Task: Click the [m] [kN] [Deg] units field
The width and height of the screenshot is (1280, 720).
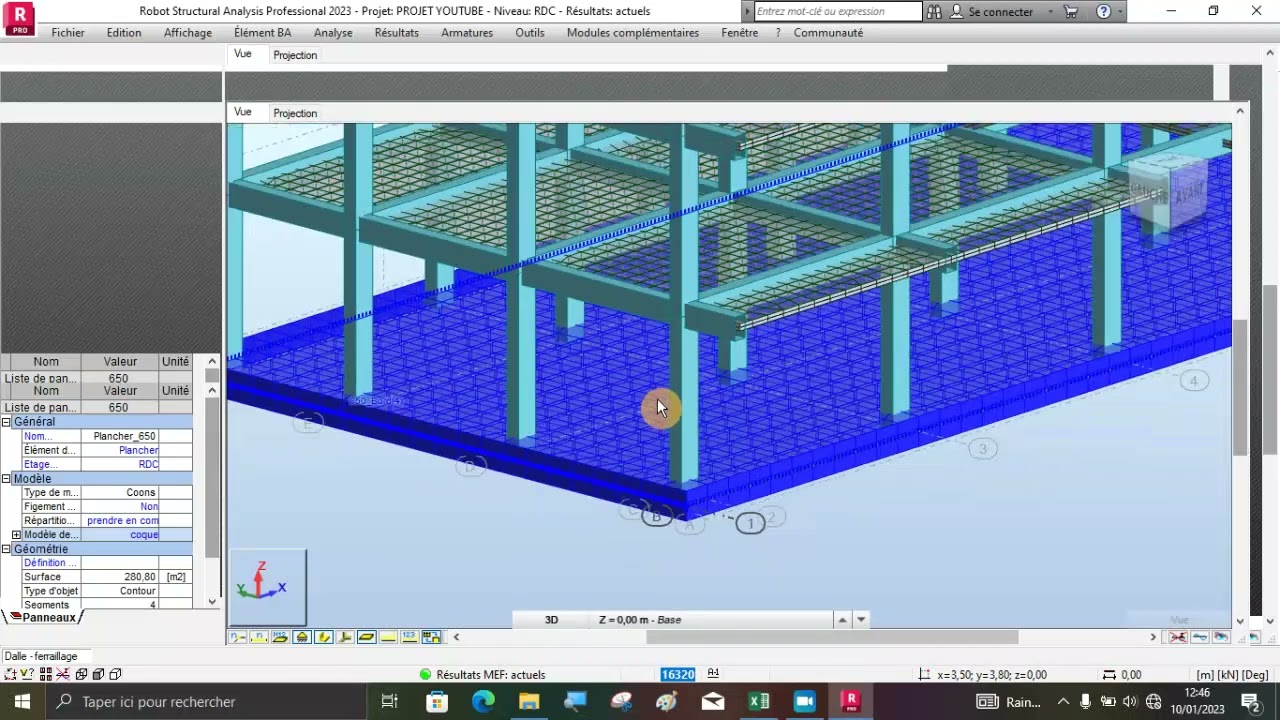Action: coord(1232,675)
